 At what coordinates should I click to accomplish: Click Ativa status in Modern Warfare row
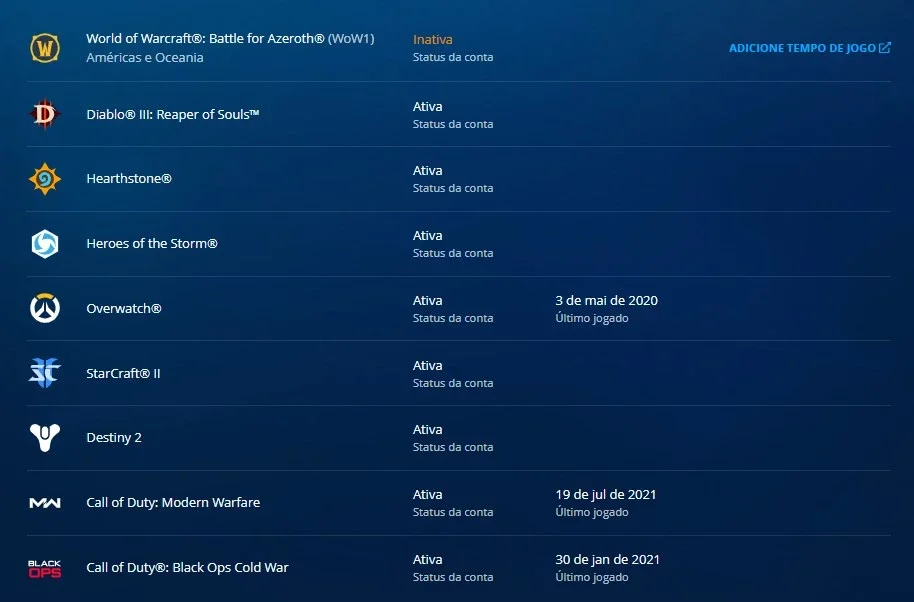coord(427,495)
